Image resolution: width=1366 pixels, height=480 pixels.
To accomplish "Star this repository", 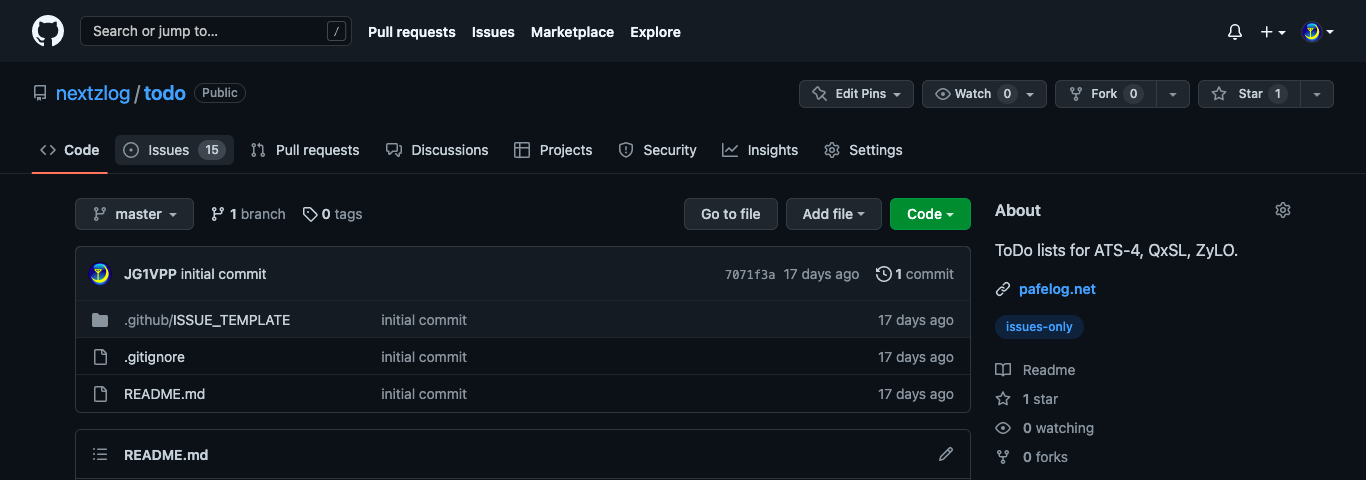I will click(x=1249, y=94).
